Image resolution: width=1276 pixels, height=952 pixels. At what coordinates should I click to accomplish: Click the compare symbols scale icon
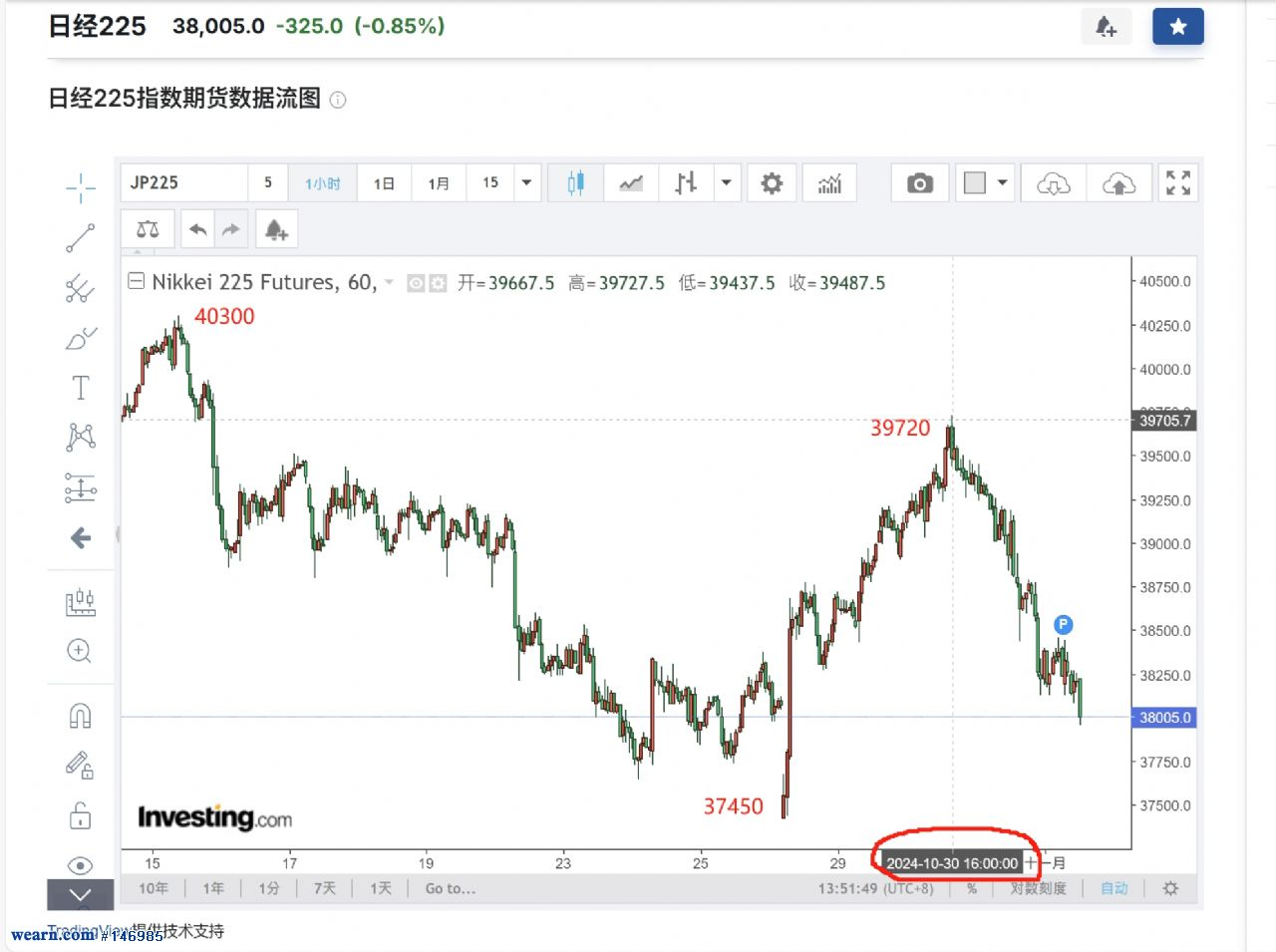(148, 230)
